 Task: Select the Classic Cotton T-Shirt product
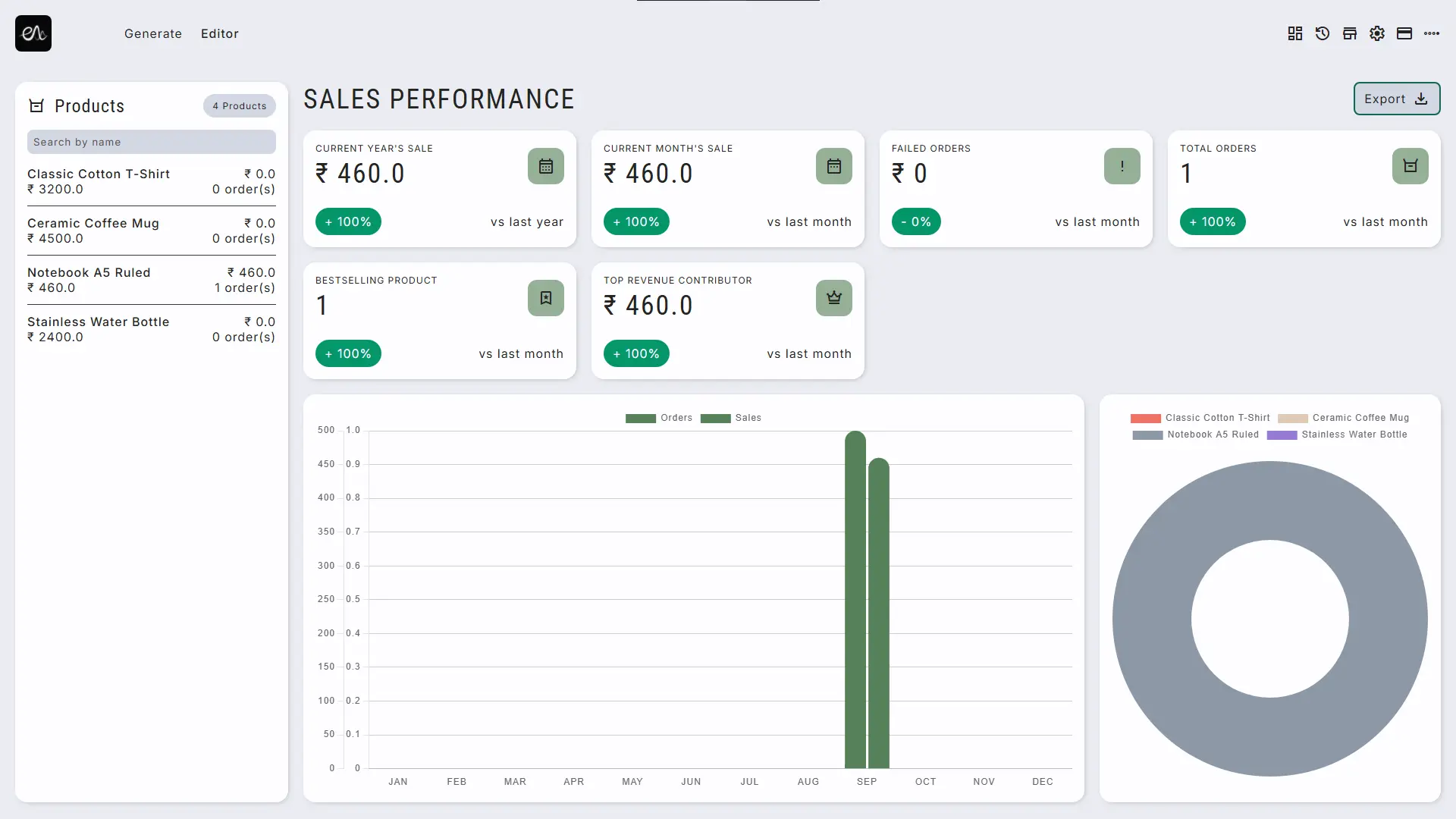point(152,181)
